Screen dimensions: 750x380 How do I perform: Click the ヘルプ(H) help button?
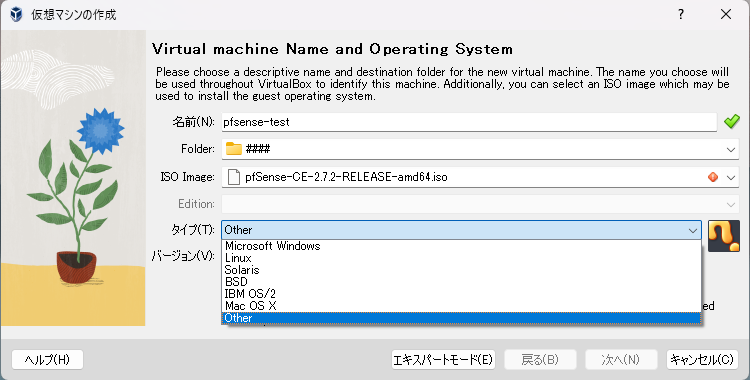click(47, 359)
